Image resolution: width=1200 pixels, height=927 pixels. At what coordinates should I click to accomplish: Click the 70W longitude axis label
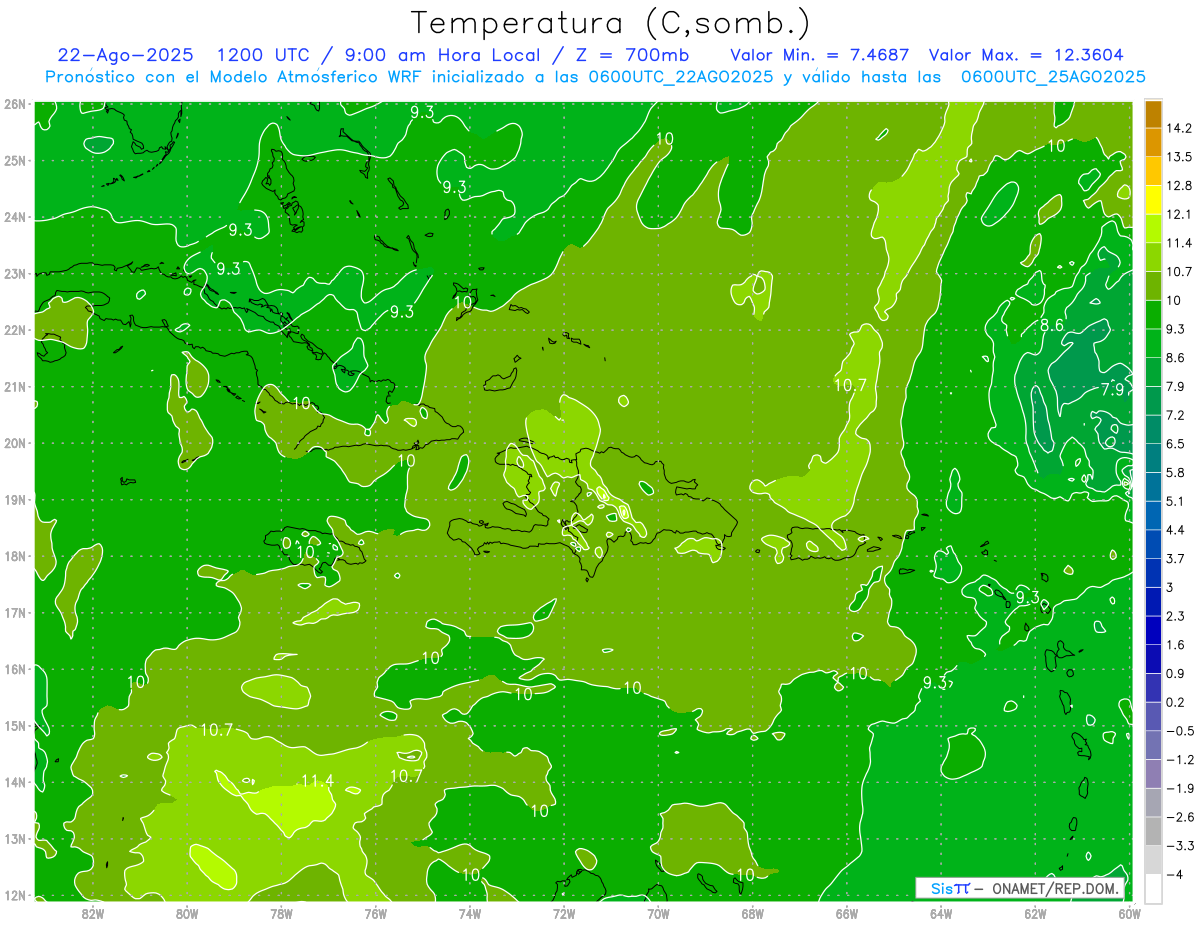(658, 913)
